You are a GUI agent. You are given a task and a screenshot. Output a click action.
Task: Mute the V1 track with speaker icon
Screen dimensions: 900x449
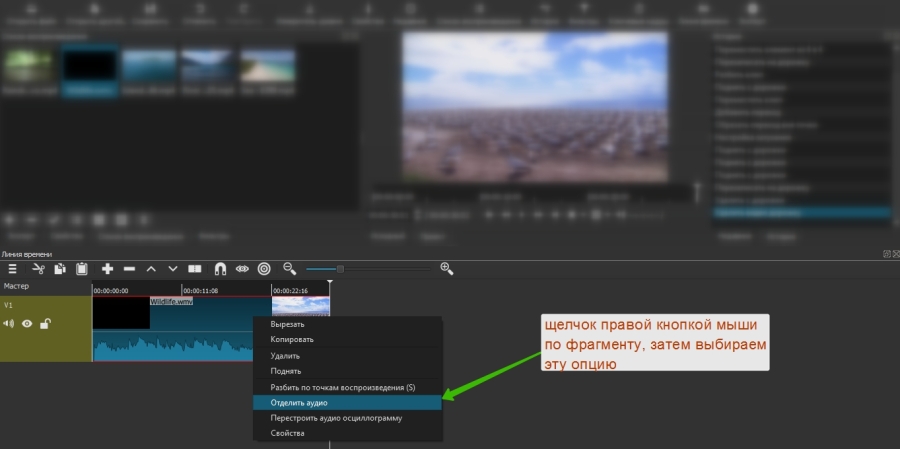click(9, 323)
